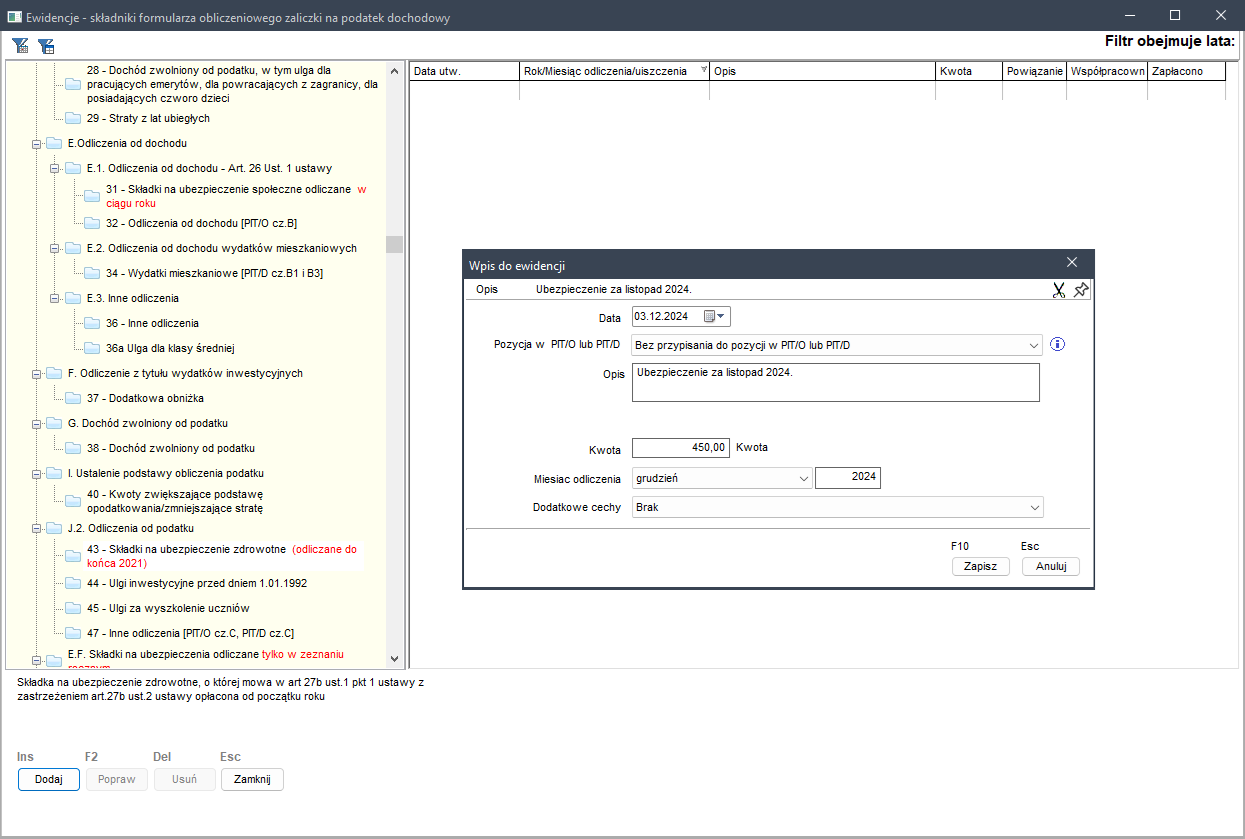The width and height of the screenshot is (1245, 839).
Task: Click into the Kwota amount field
Action: click(x=681, y=449)
